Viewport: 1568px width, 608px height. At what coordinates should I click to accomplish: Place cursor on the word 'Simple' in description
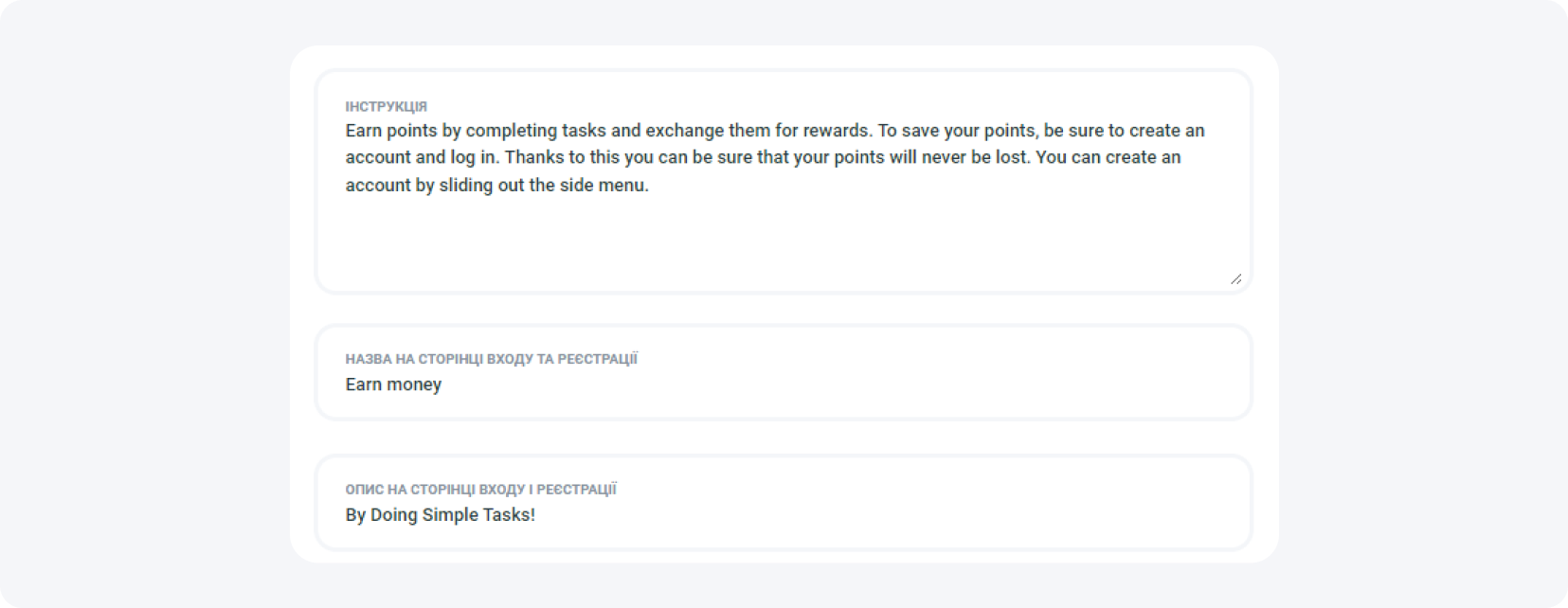coord(455,515)
